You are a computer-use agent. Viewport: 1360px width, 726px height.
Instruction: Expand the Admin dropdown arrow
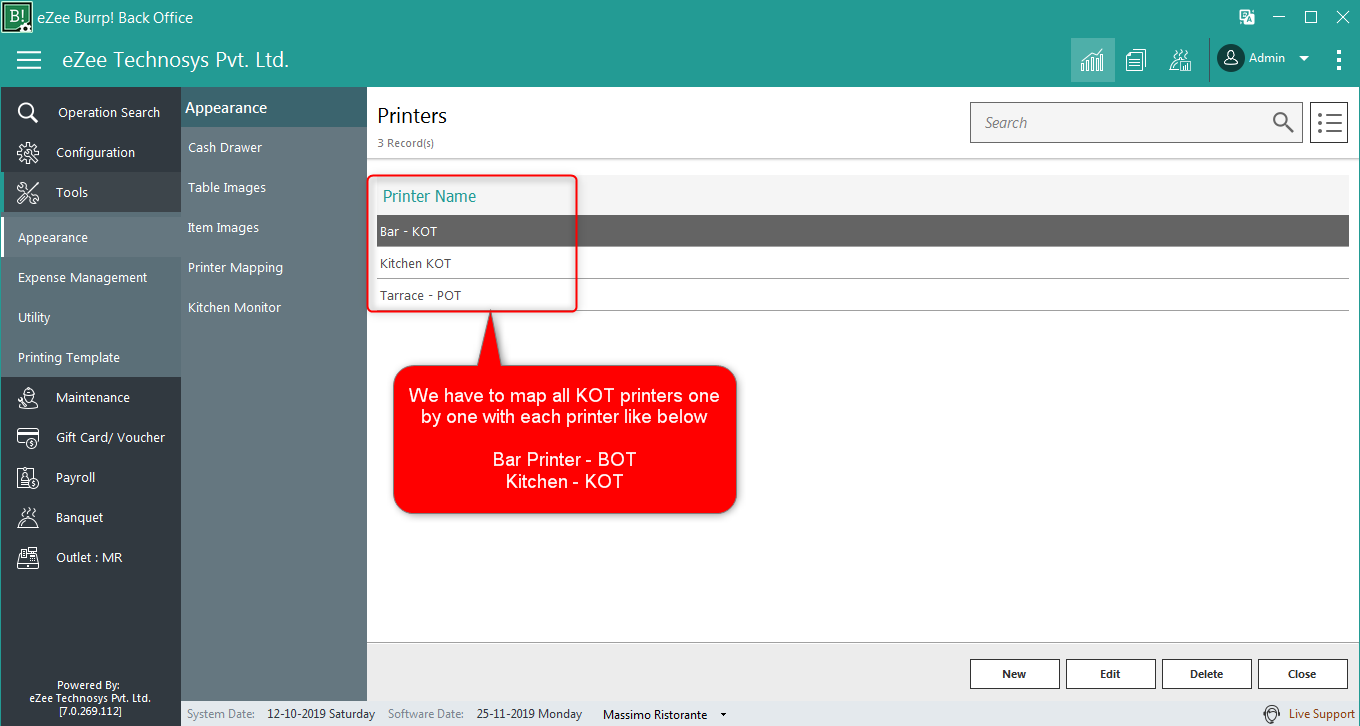pos(1304,59)
